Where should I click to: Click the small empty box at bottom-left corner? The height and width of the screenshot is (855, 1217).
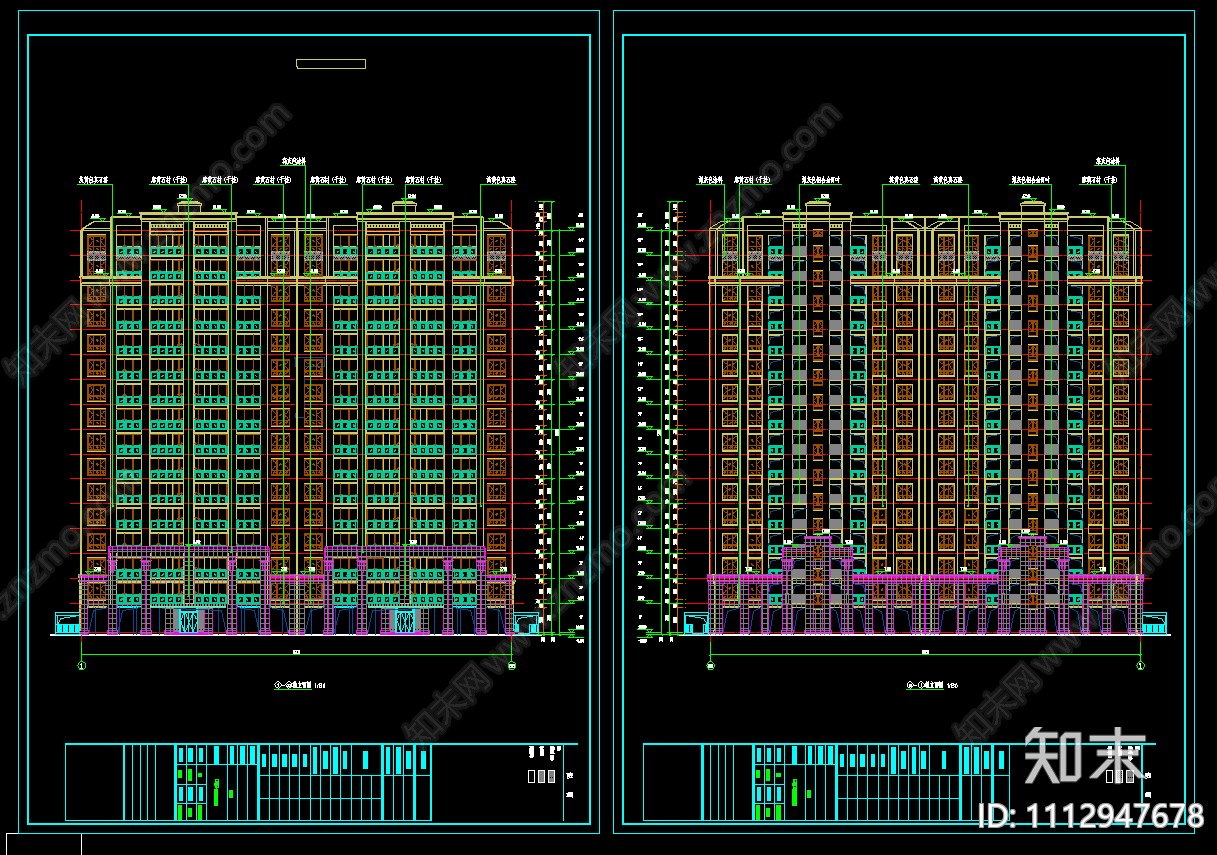pos(41,844)
